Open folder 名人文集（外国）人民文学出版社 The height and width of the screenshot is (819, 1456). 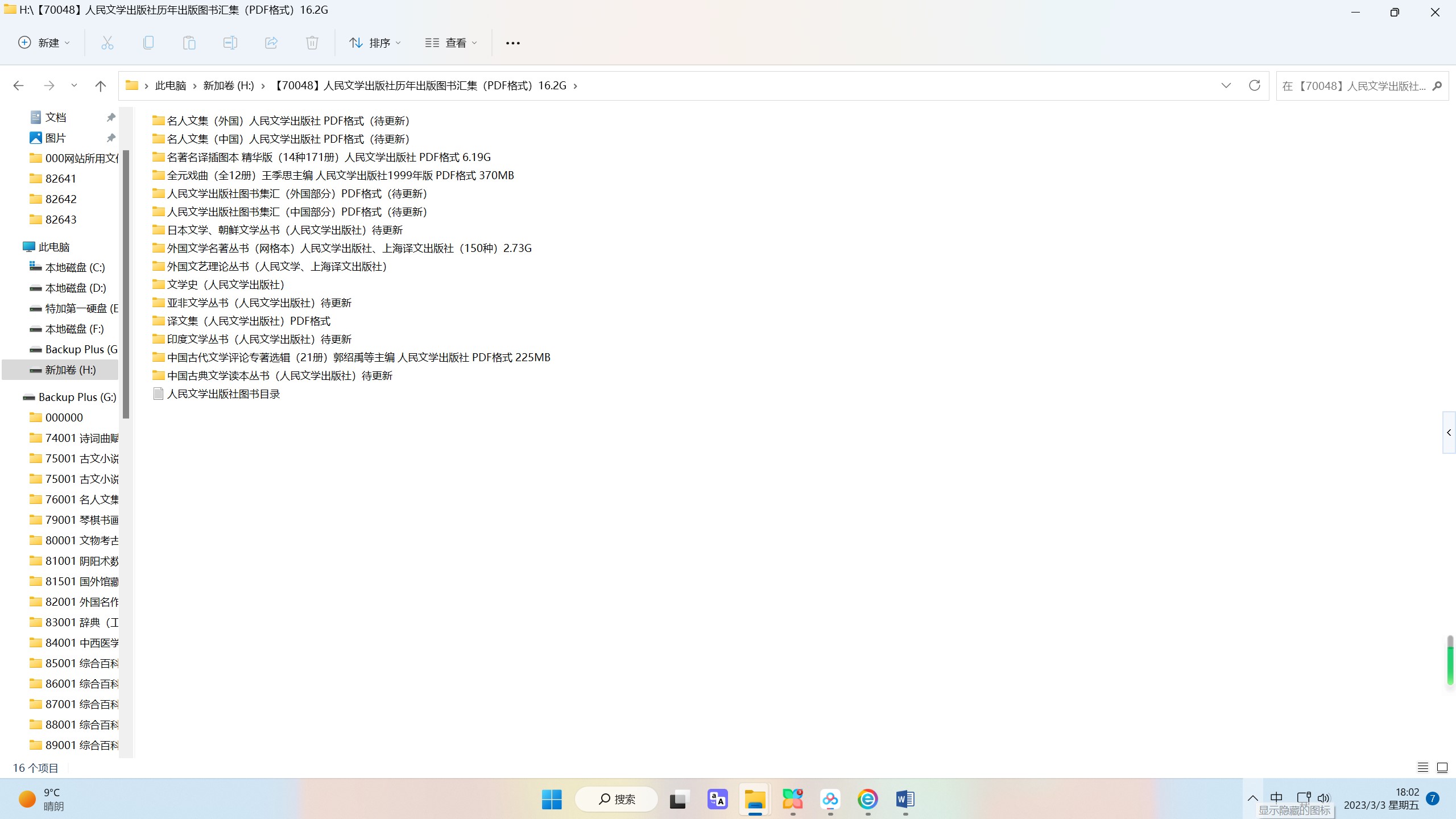point(281,121)
